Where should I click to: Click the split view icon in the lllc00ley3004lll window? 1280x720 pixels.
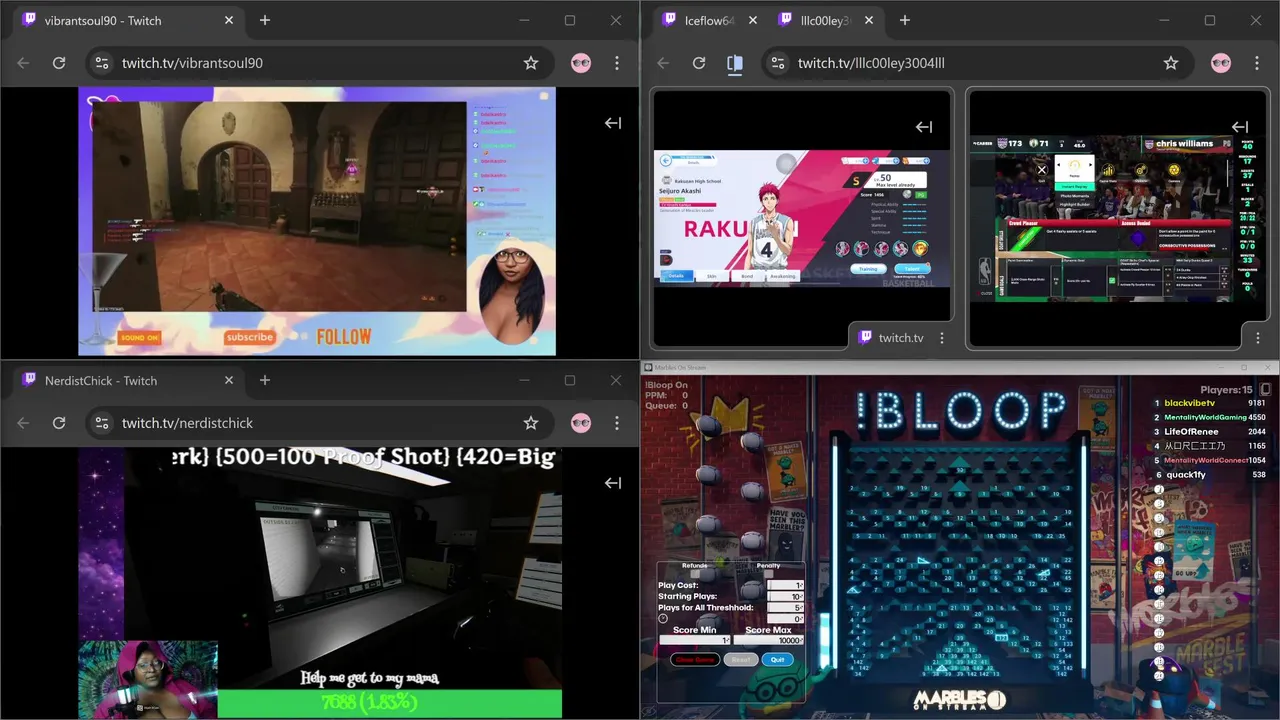(735, 63)
